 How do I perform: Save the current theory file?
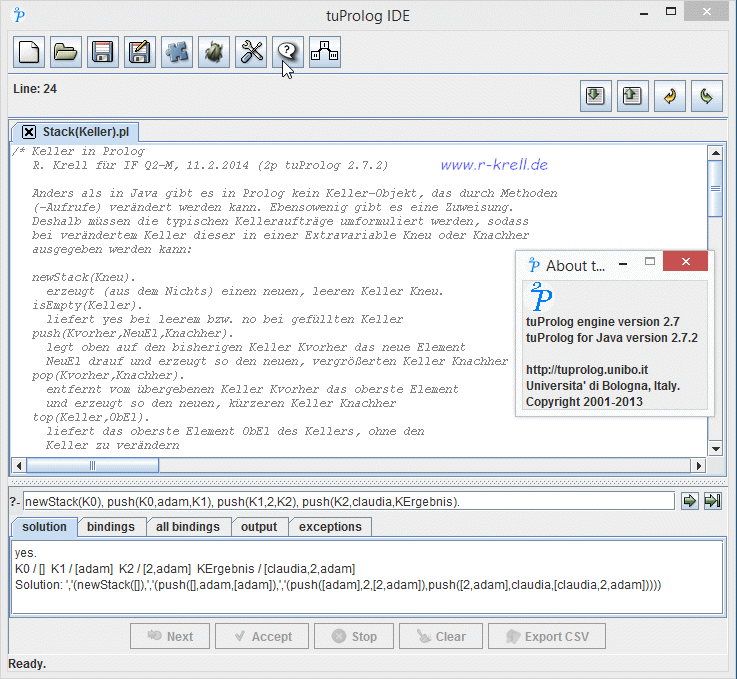pos(102,51)
